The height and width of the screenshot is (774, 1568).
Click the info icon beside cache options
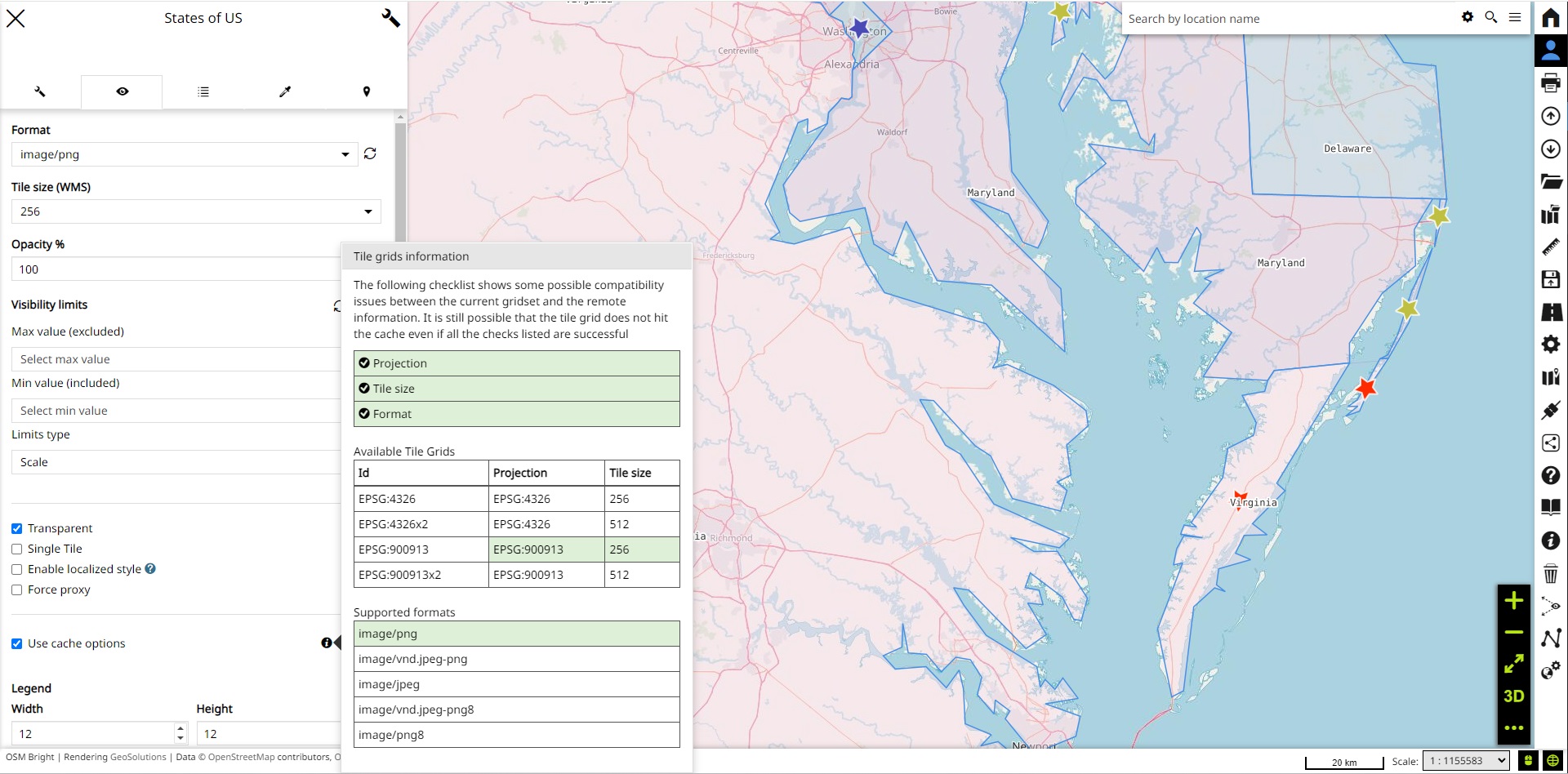click(327, 643)
